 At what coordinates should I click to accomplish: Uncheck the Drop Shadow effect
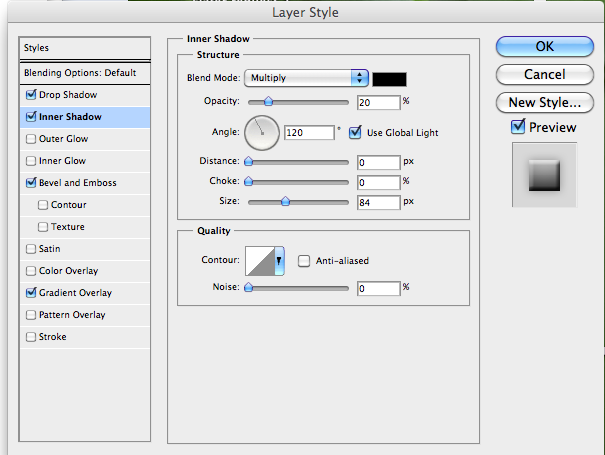pos(30,95)
